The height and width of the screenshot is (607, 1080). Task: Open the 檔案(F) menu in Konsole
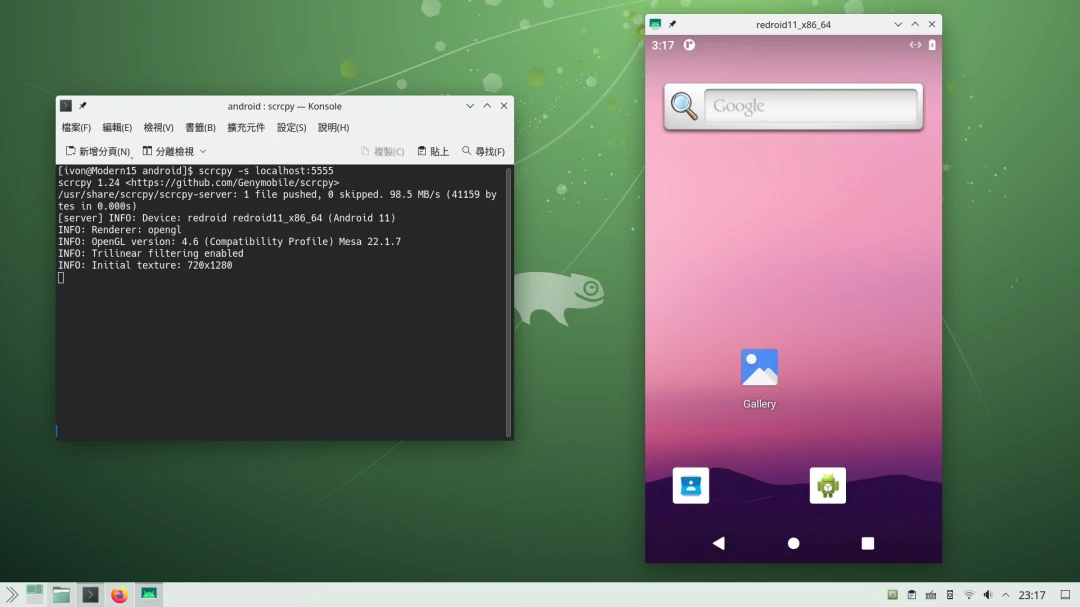76,128
